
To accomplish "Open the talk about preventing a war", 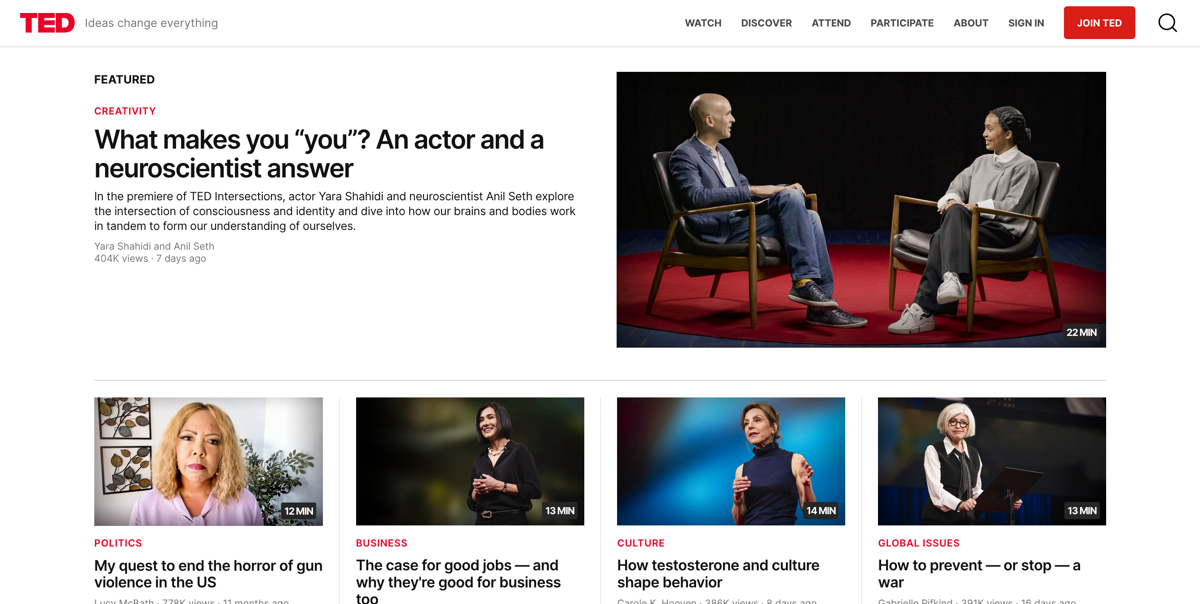I will pos(979,573).
